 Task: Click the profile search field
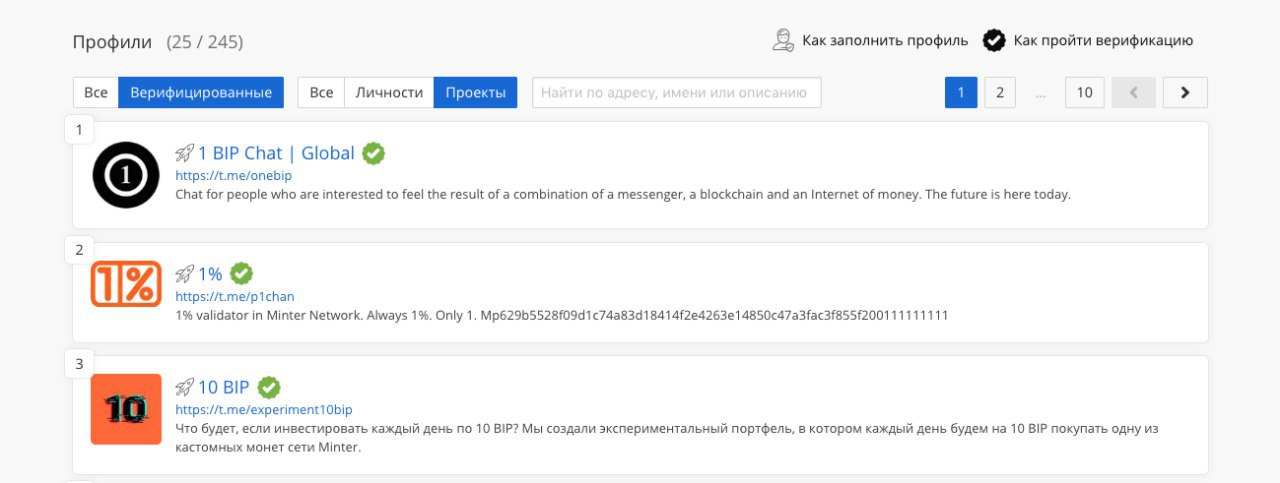(x=676, y=93)
